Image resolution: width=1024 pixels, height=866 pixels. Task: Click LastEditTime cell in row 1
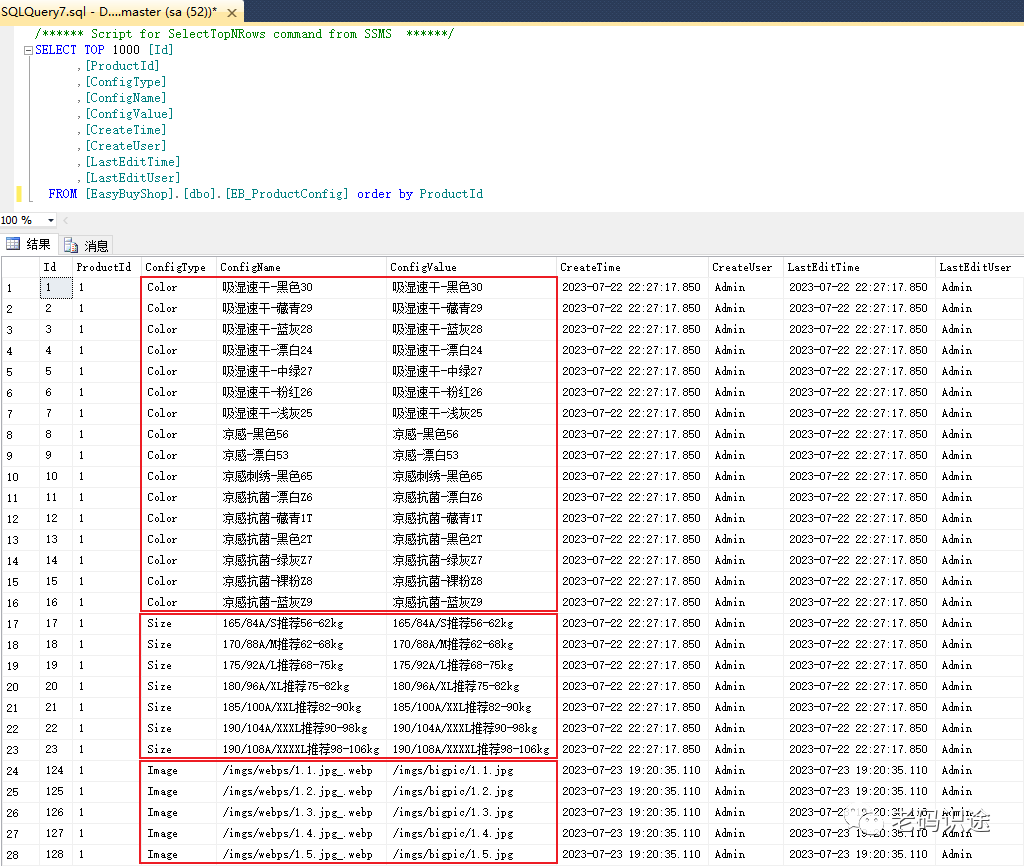858,287
